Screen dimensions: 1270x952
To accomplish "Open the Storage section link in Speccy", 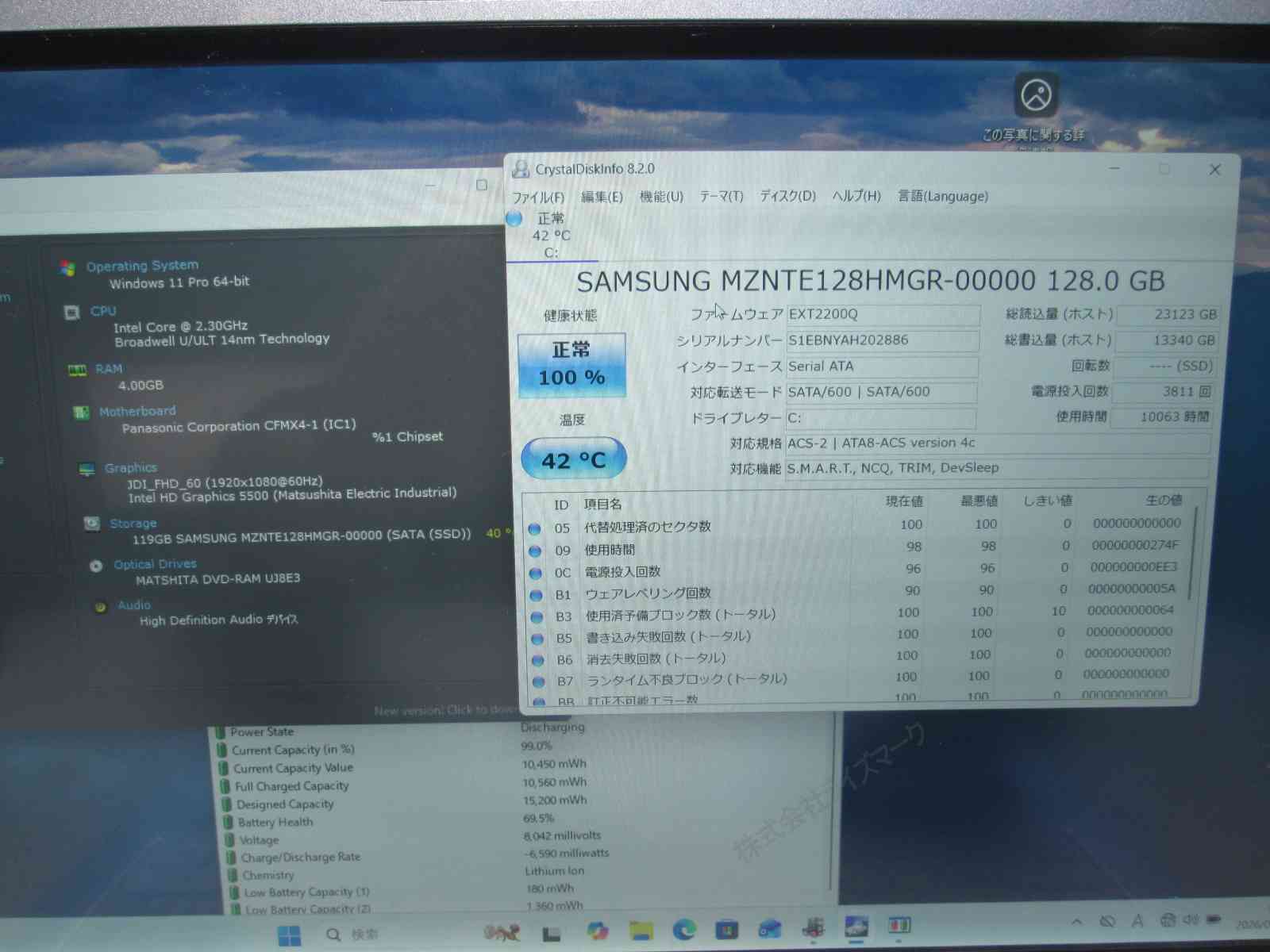I will click(133, 524).
